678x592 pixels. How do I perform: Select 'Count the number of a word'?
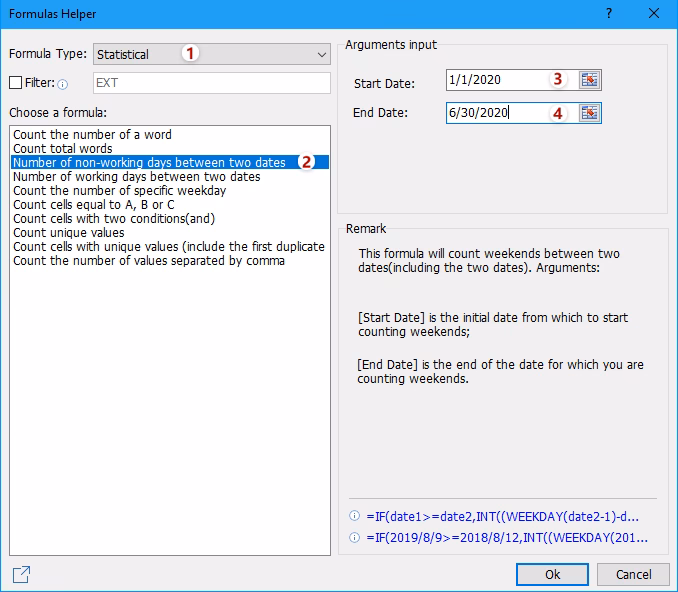(x=92, y=134)
